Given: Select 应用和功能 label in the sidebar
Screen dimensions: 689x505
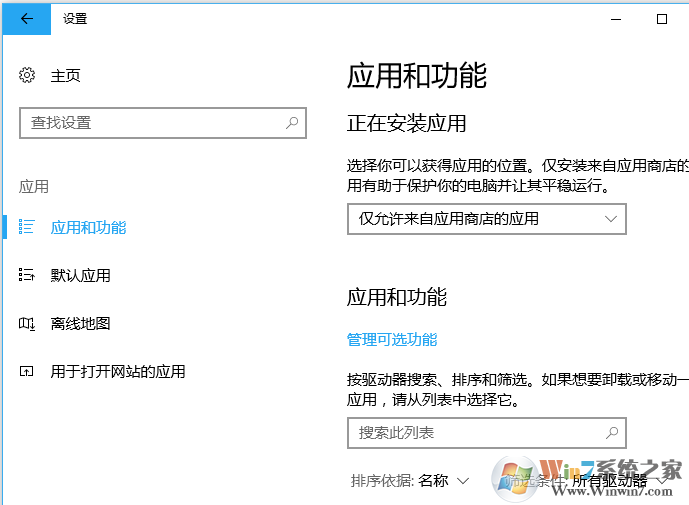Looking at the screenshot, I should [88, 227].
